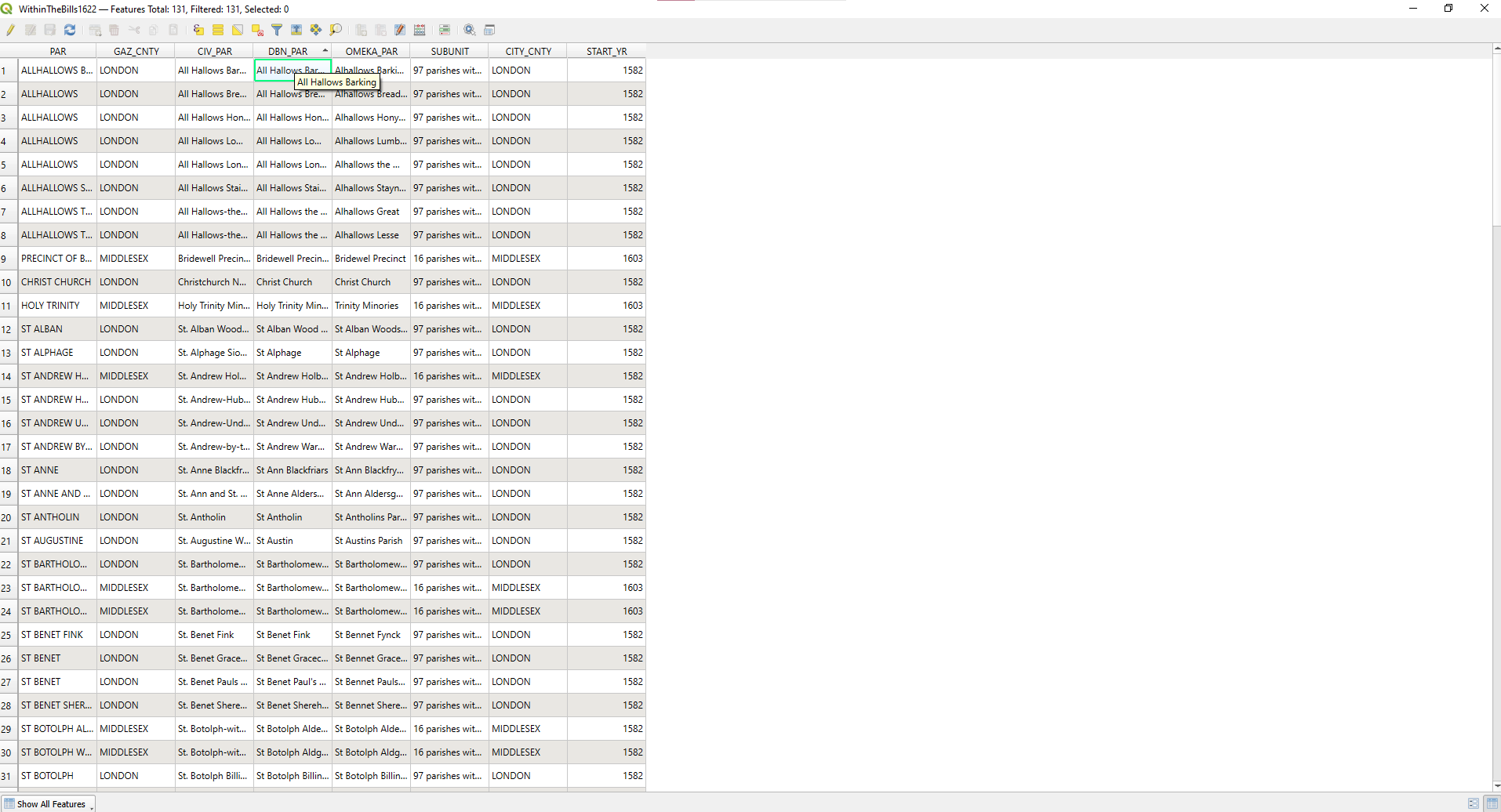Invert the current selection
Screen dimensions: 1501x812
pos(237,30)
